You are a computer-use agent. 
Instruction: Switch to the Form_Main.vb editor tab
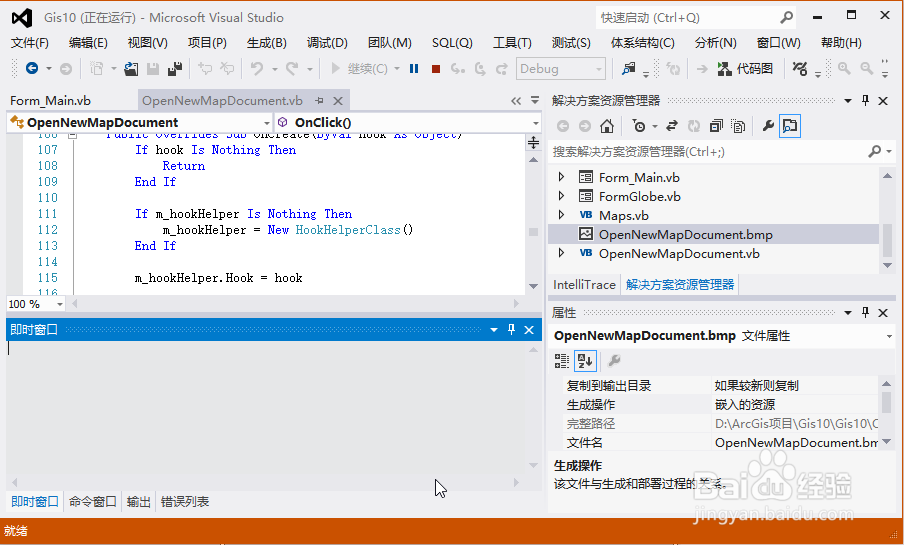(x=50, y=101)
